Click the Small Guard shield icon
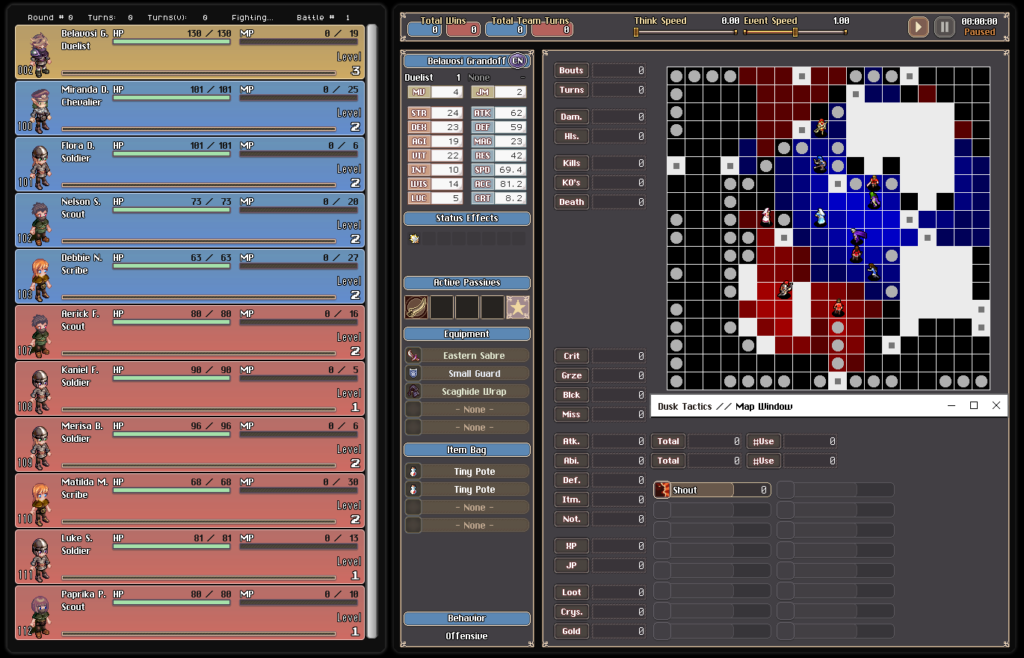1024x658 pixels. (413, 373)
